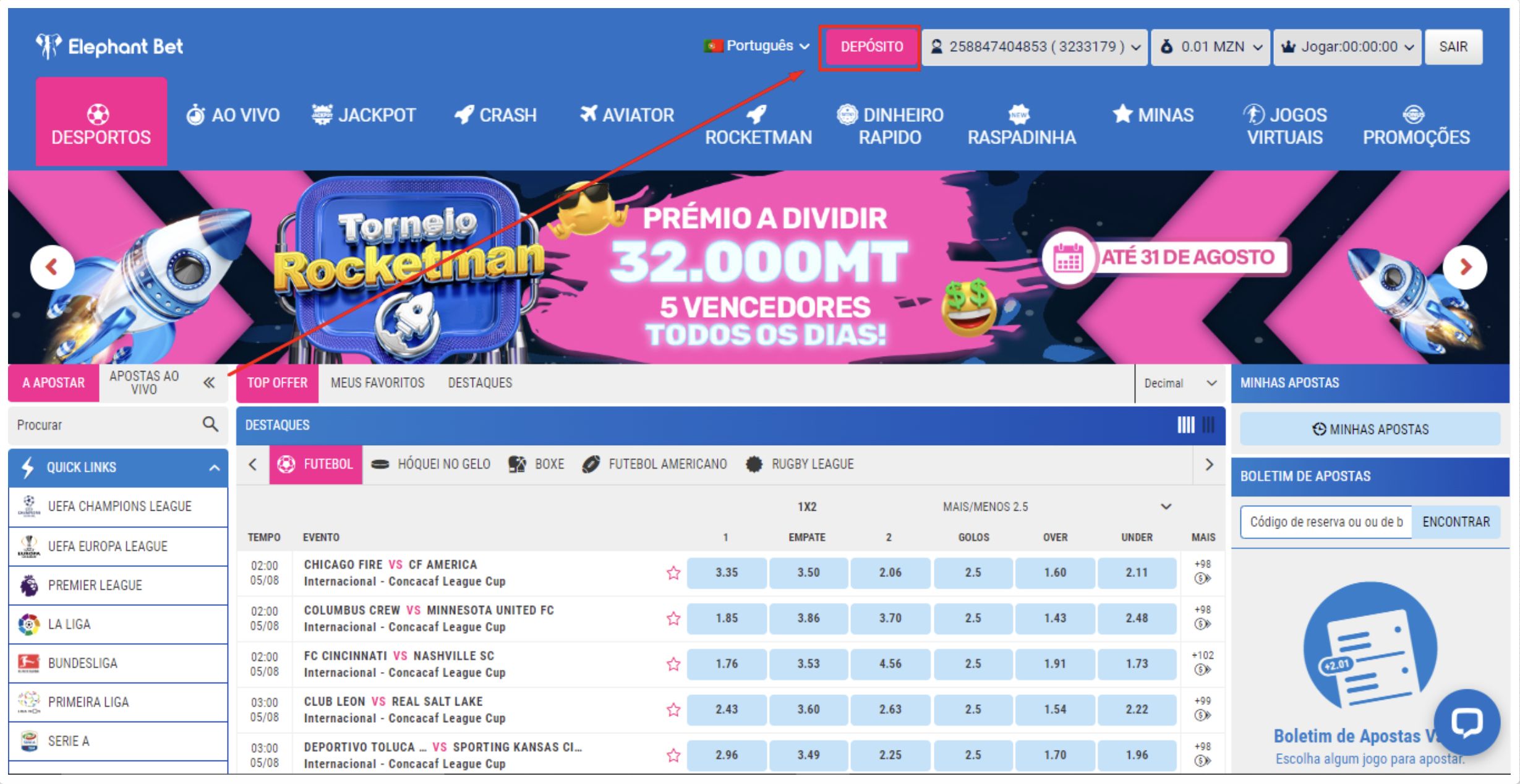Open the Raspadinha section

(x=1022, y=126)
